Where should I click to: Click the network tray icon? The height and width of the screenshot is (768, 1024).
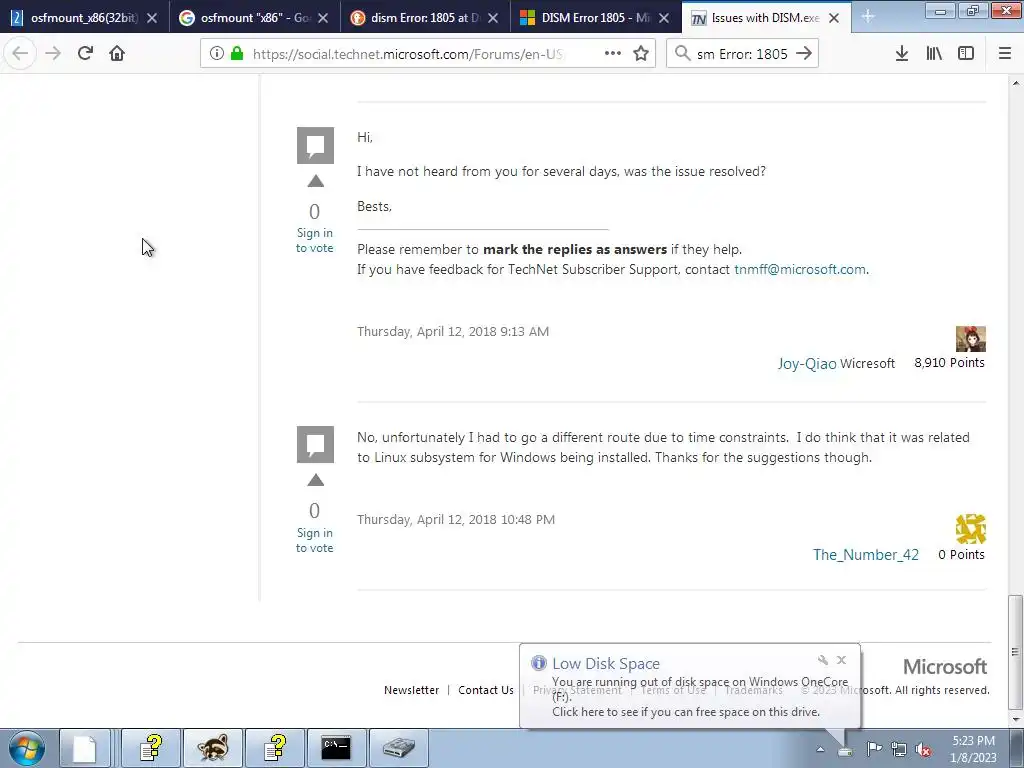pyautogui.click(x=899, y=749)
